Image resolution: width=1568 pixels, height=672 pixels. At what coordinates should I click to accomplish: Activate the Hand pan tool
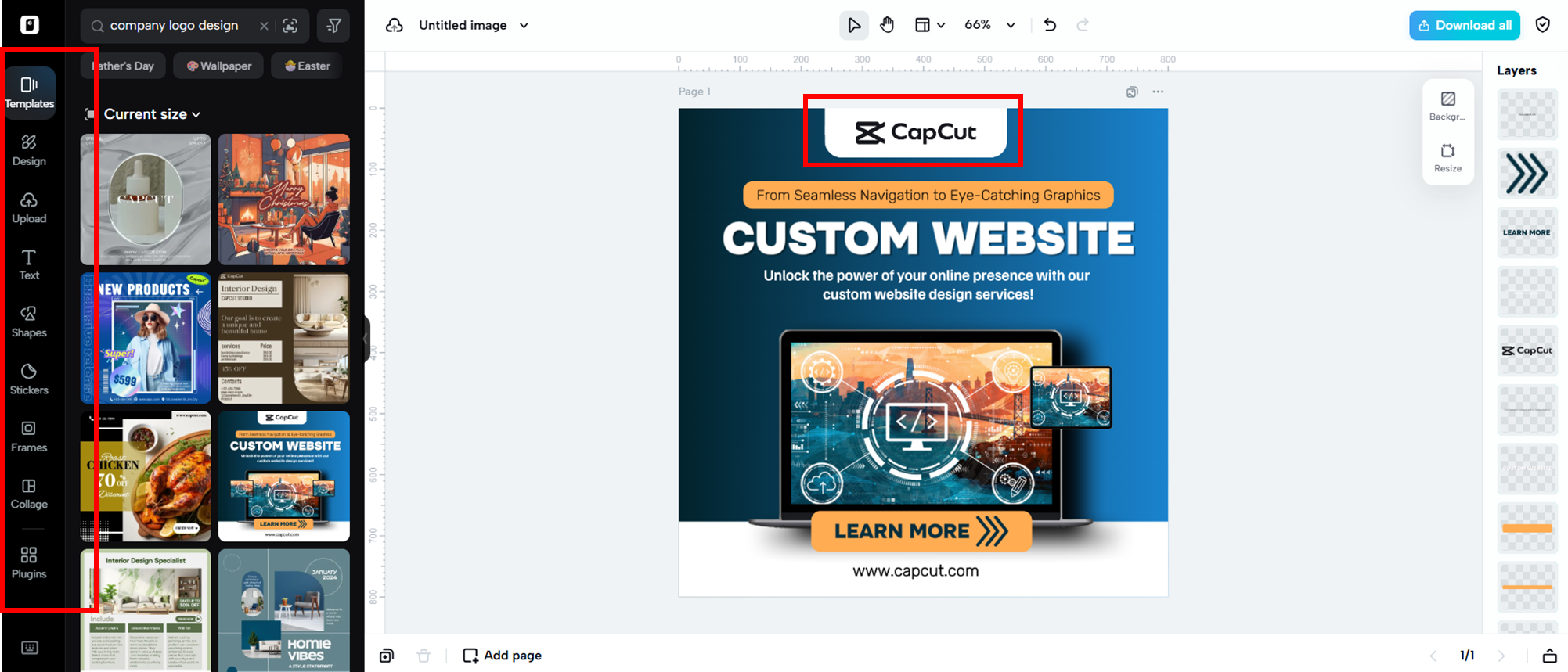coord(887,25)
